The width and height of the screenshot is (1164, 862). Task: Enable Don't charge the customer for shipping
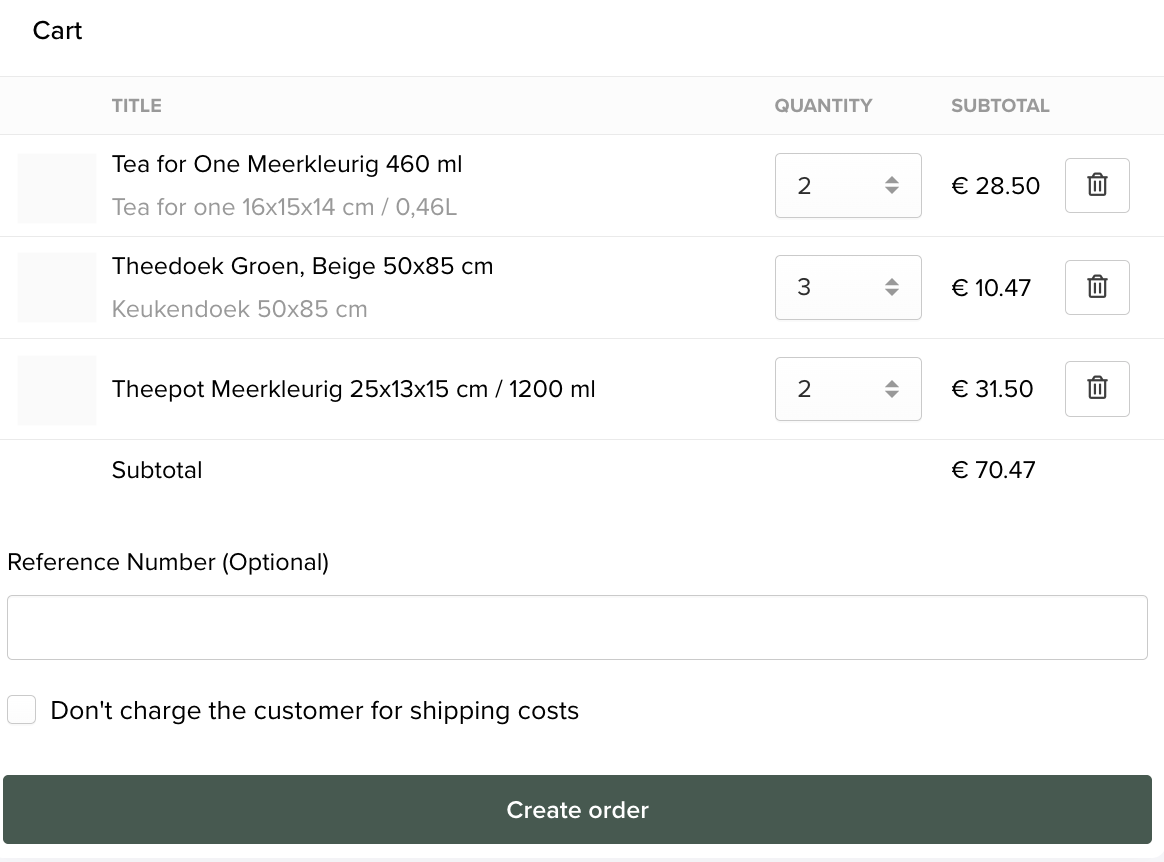click(x=22, y=710)
